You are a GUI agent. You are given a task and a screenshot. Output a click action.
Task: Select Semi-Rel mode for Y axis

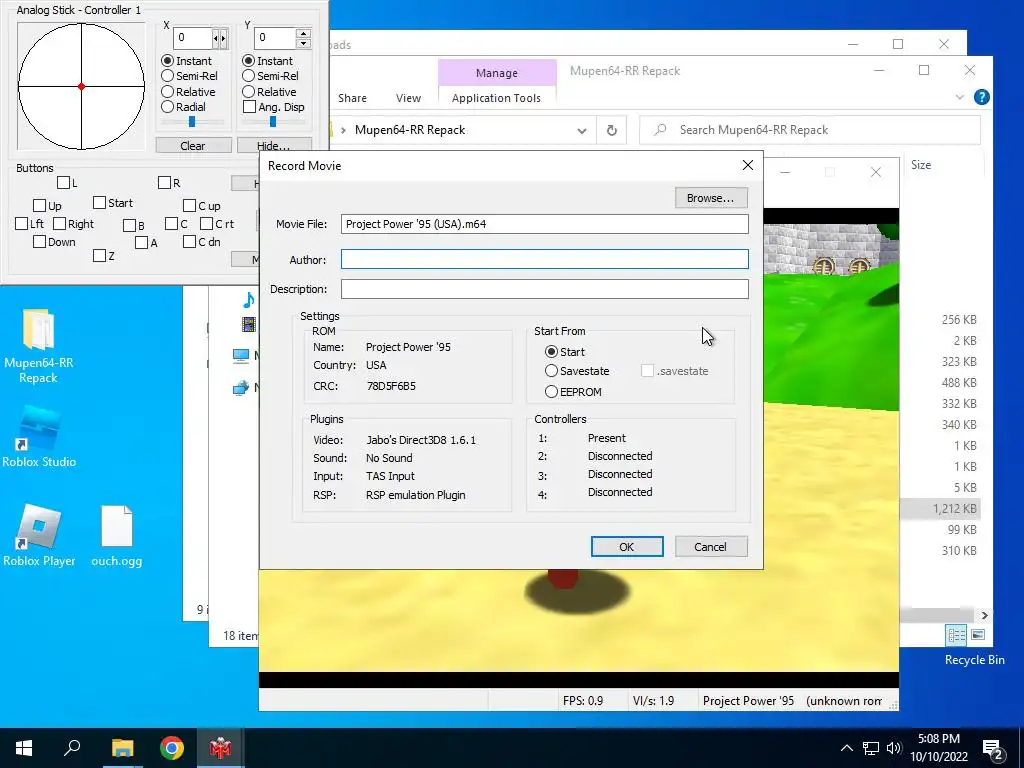click(248, 76)
